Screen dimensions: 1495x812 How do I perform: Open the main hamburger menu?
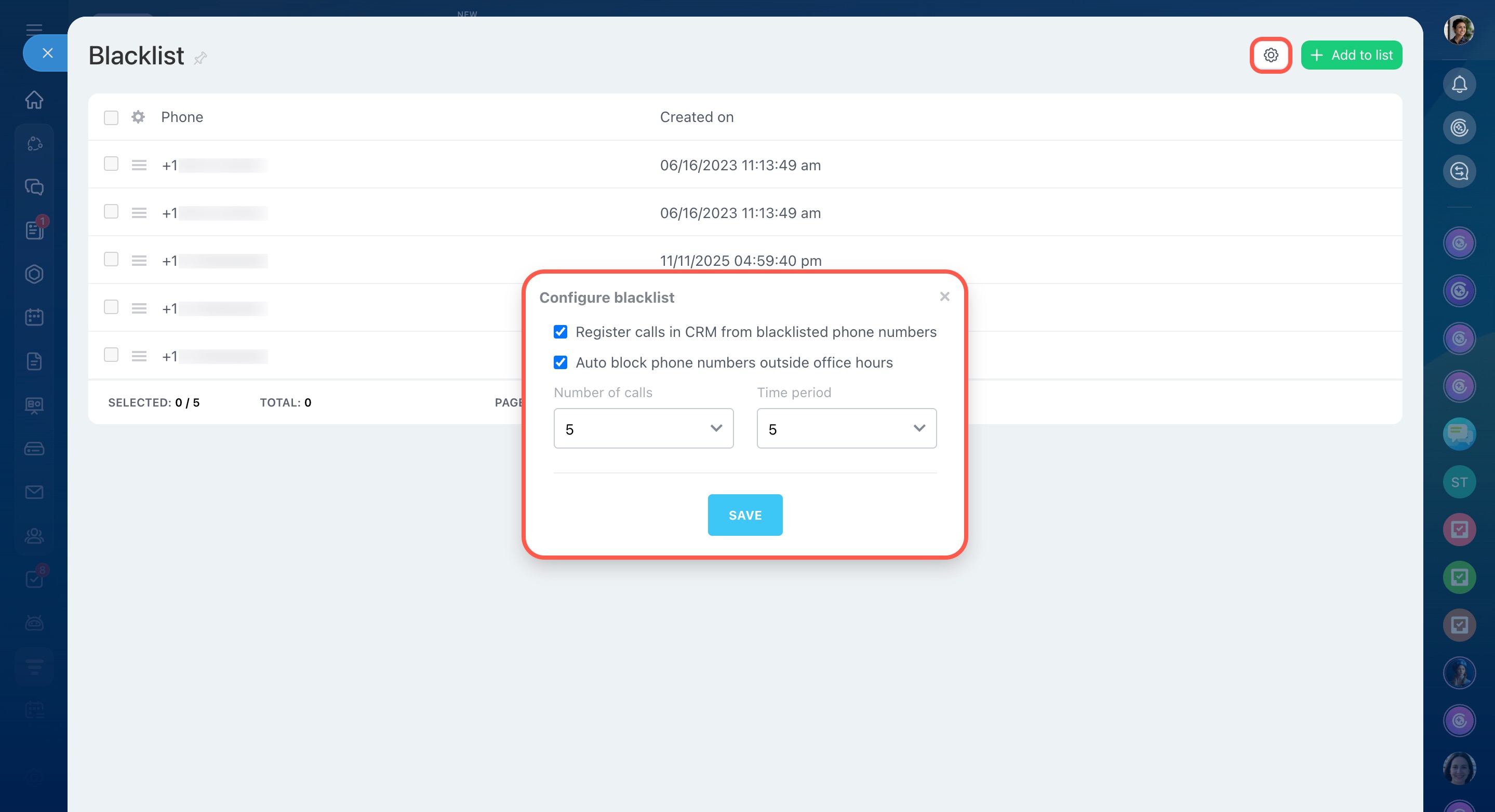click(34, 29)
